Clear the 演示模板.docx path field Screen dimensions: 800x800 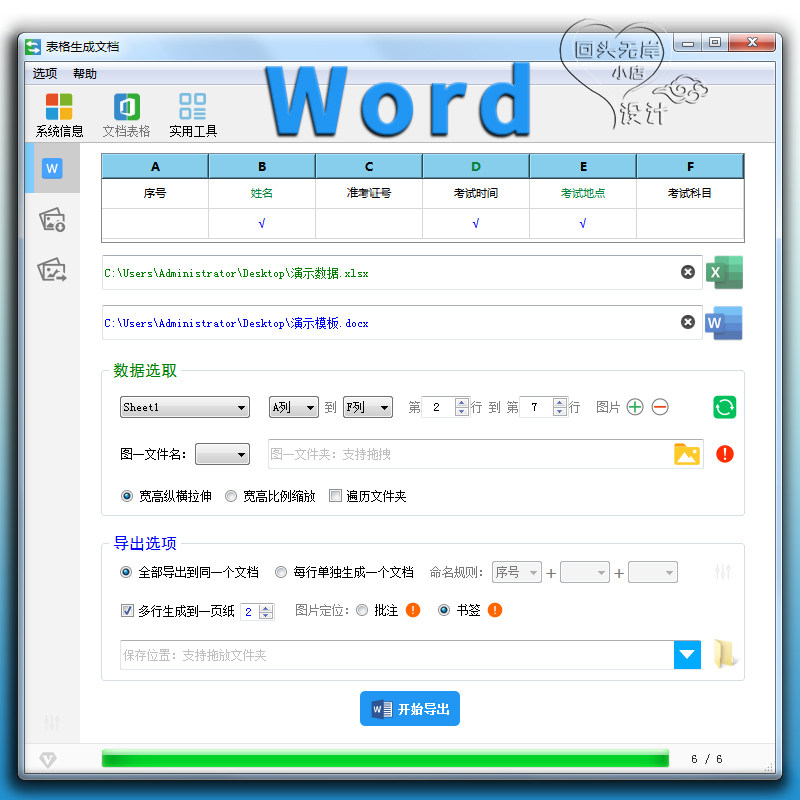[x=688, y=322]
